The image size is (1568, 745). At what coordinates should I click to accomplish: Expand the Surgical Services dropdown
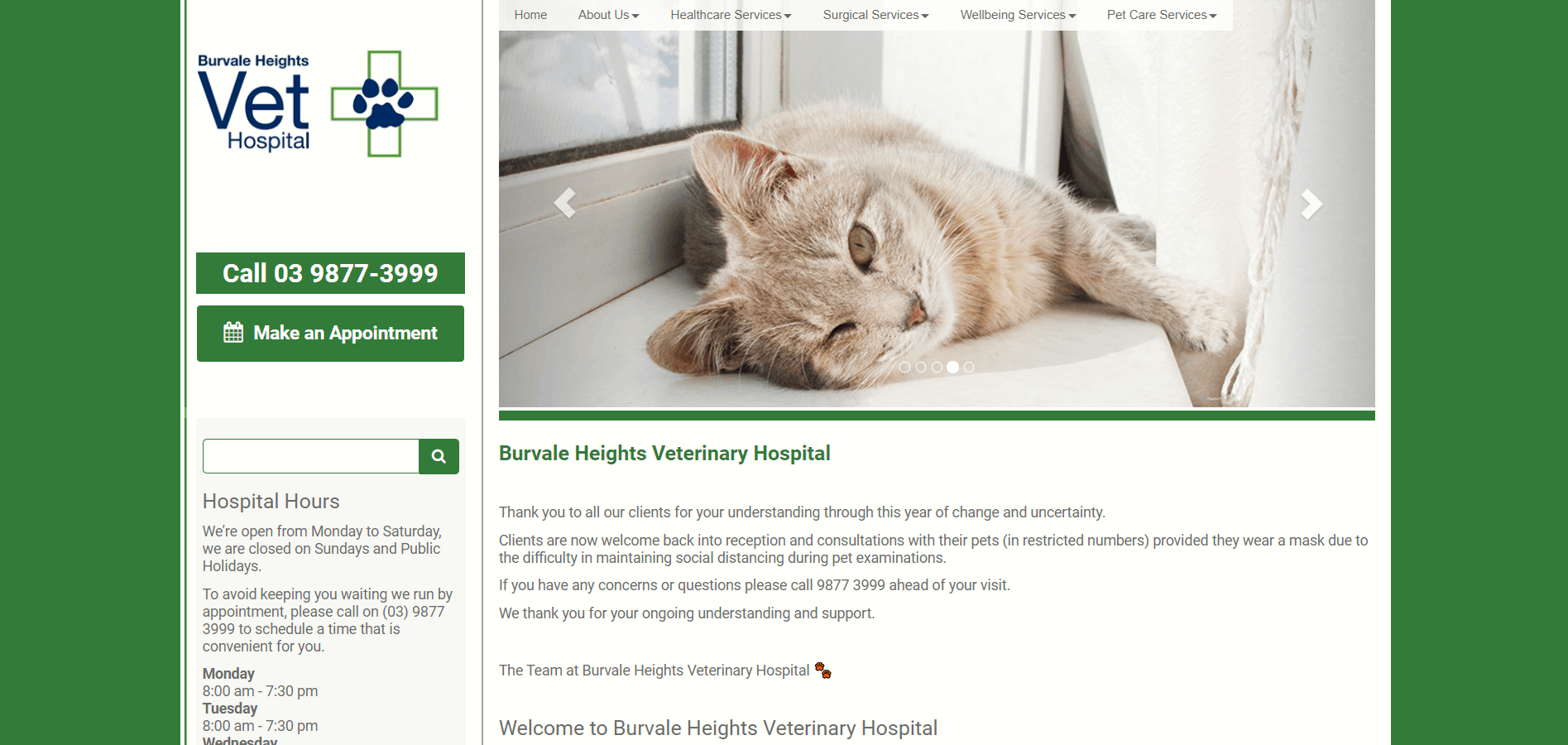[875, 15]
